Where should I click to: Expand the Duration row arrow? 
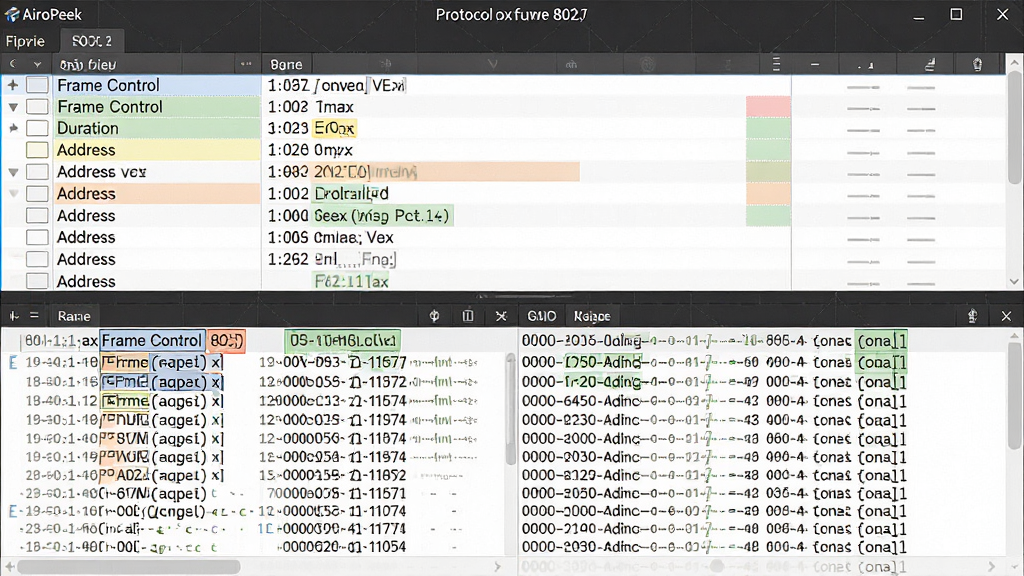click(13, 129)
